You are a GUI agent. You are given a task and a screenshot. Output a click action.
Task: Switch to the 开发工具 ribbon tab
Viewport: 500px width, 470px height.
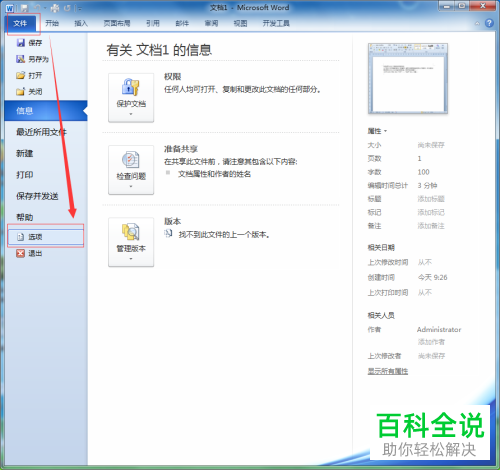pyautogui.click(x=276, y=23)
